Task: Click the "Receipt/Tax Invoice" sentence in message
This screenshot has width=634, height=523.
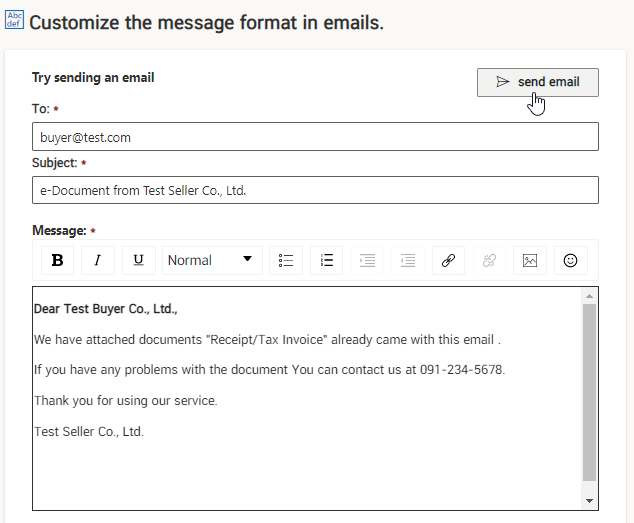Action: pyautogui.click(x=267, y=339)
